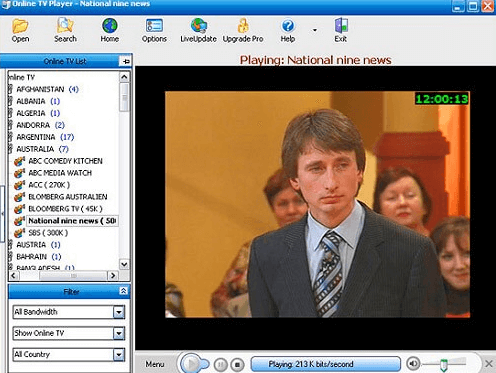Collapse the Filter panel chevron
The image size is (496, 373).
click(x=123, y=291)
